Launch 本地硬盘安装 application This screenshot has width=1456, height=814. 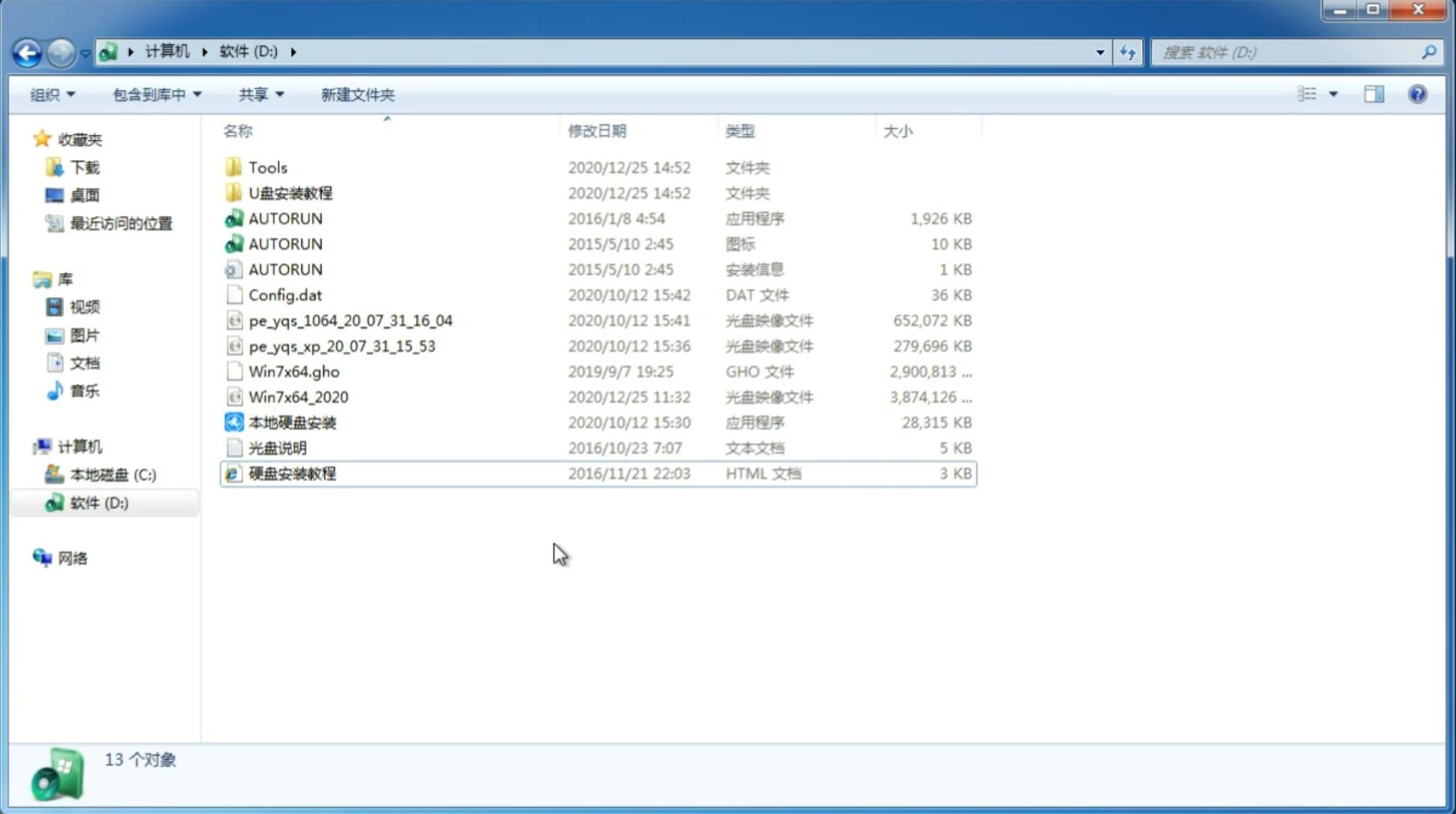coord(292,421)
